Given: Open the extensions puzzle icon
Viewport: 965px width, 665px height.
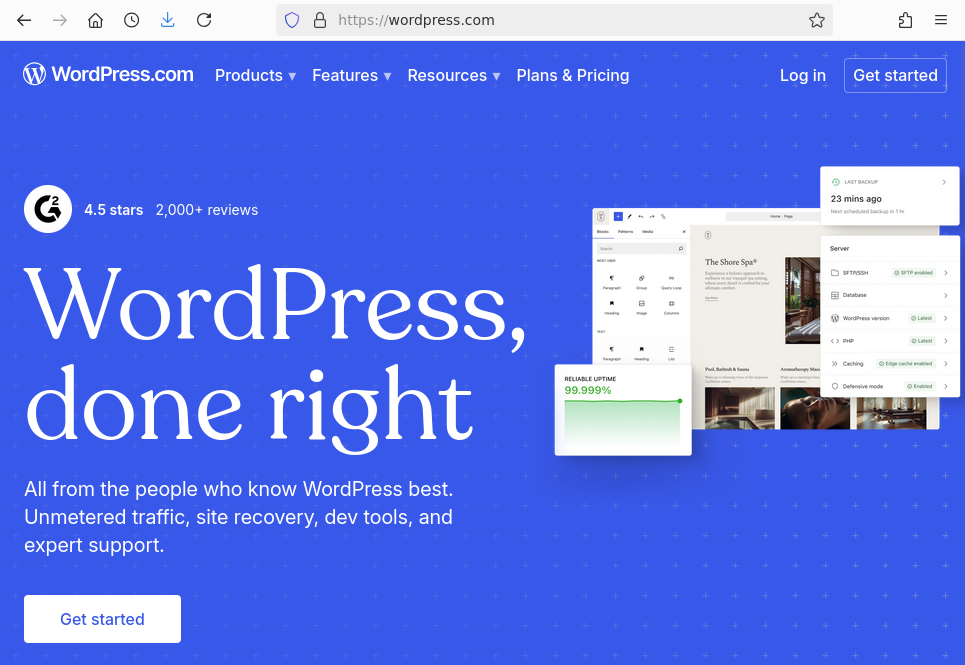Looking at the screenshot, I should pyautogui.click(x=905, y=20).
